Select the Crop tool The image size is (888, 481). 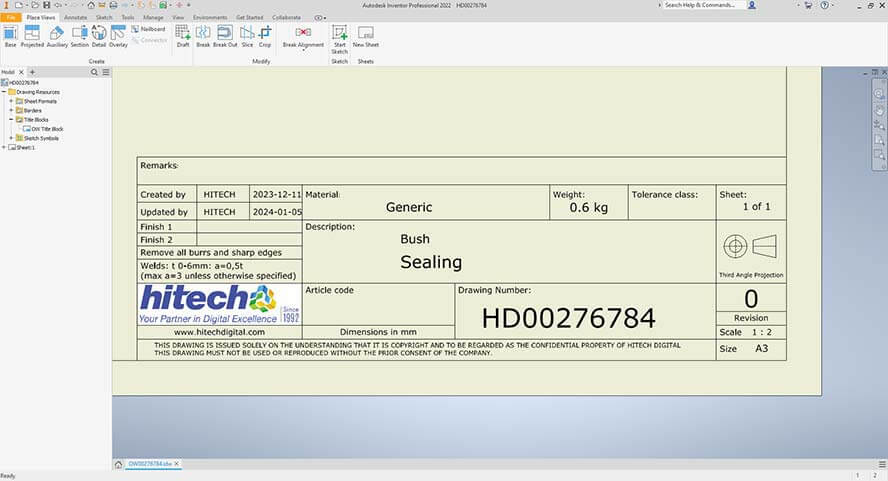[265, 36]
